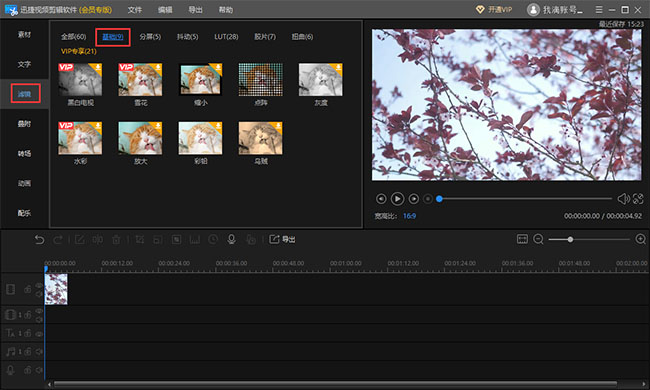Switch to the 全部(60) filter tab
This screenshot has width=650, height=390.
coord(73,37)
